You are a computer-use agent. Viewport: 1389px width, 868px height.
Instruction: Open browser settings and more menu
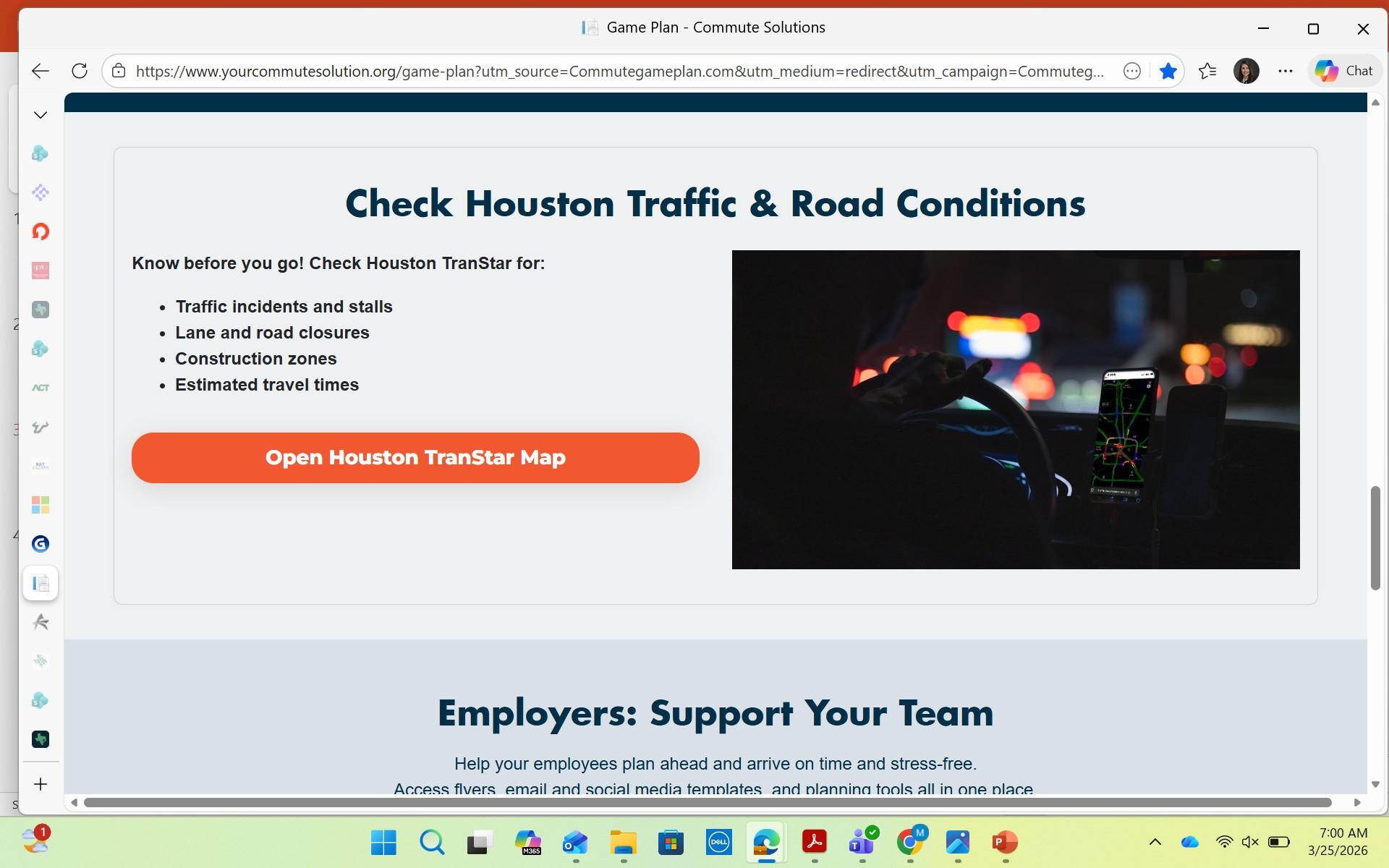pyautogui.click(x=1285, y=71)
